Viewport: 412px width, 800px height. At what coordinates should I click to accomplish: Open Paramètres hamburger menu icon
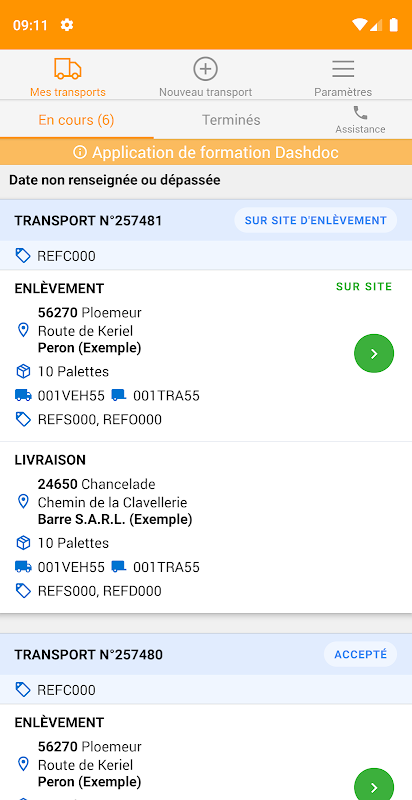coord(343,69)
